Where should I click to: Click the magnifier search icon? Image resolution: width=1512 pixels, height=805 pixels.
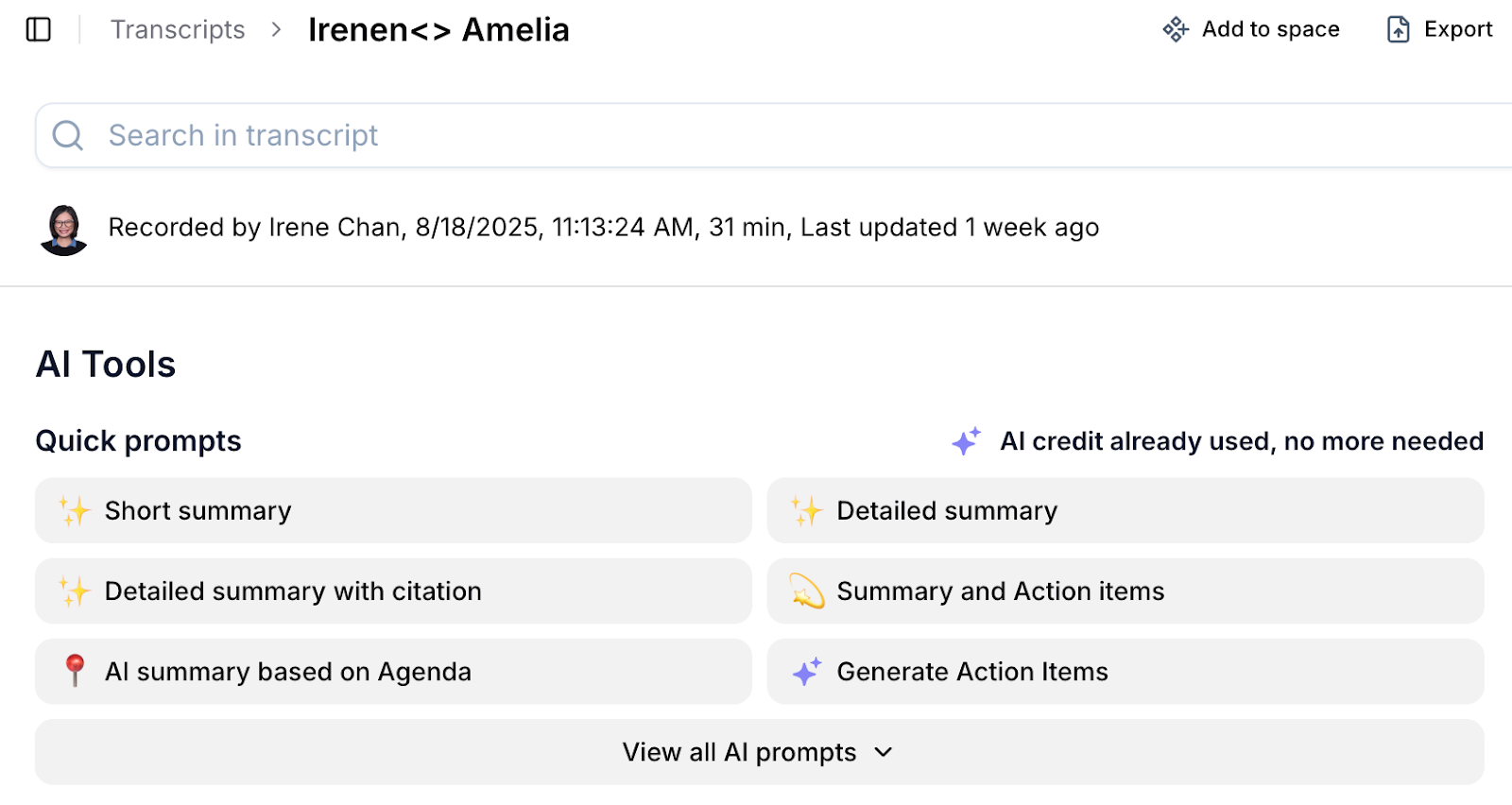tap(68, 135)
